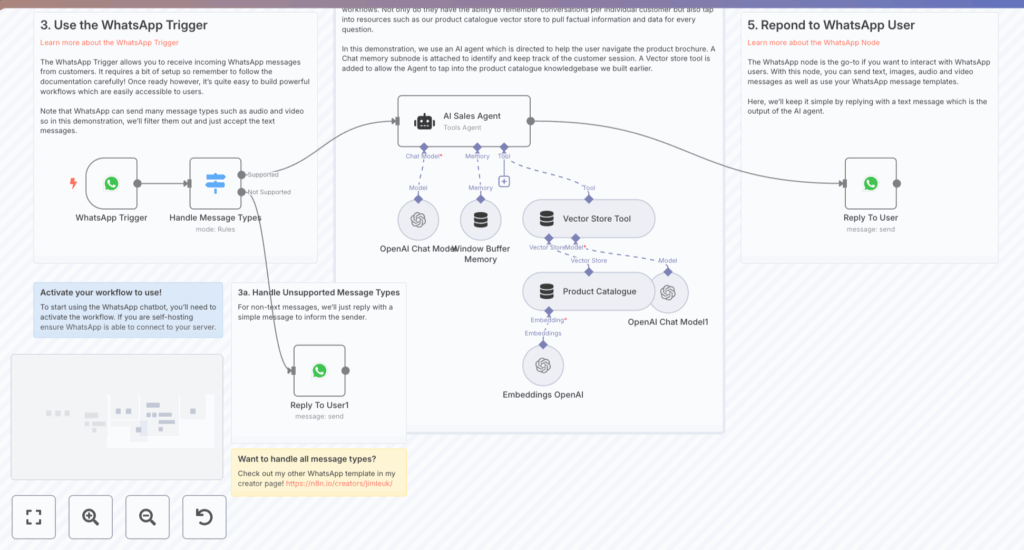Image resolution: width=1024 pixels, height=550 pixels.
Task: Select the WhatsApp Trigger node
Action: pos(111,184)
